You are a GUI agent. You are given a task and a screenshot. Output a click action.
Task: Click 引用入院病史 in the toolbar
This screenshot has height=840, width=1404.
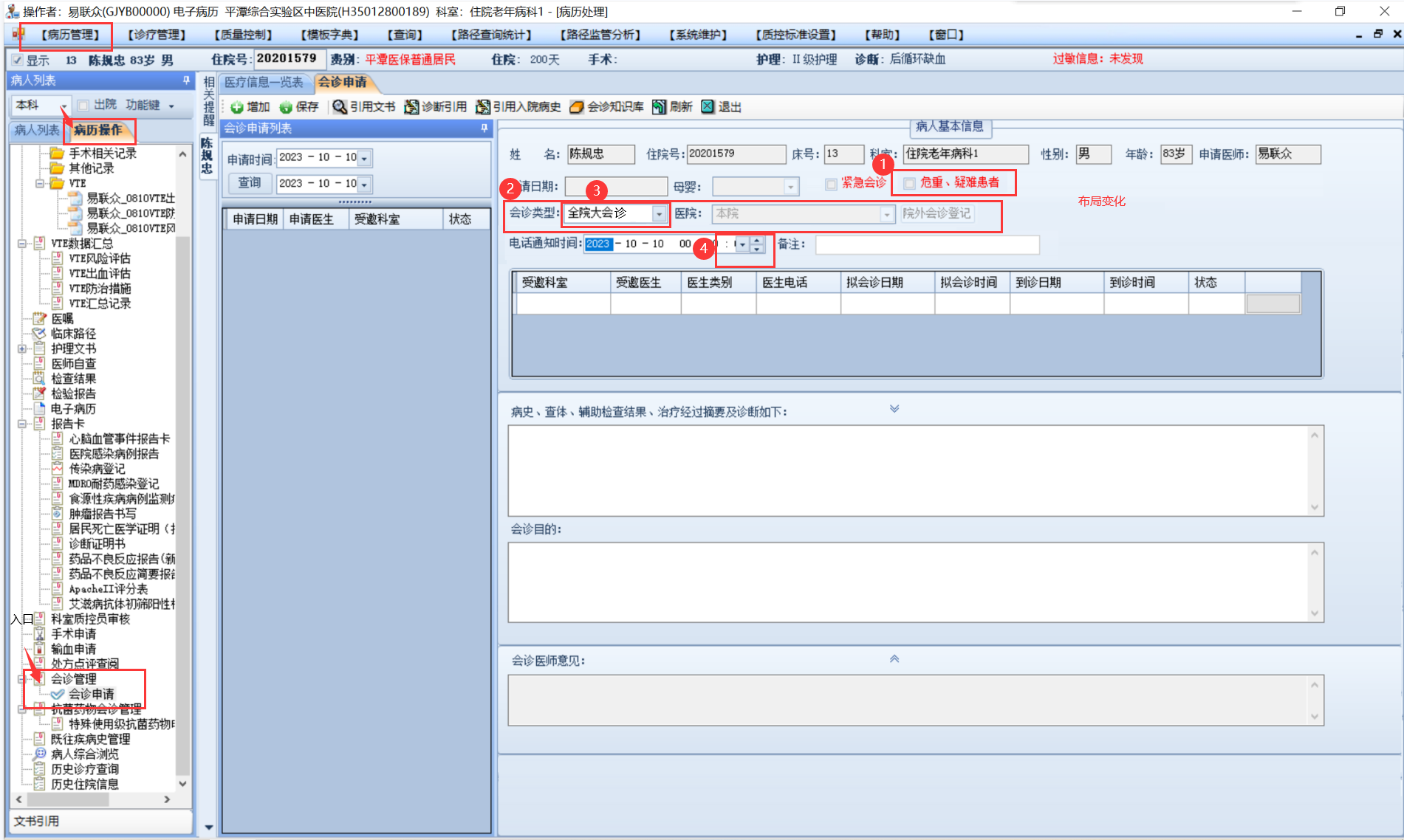coord(518,107)
